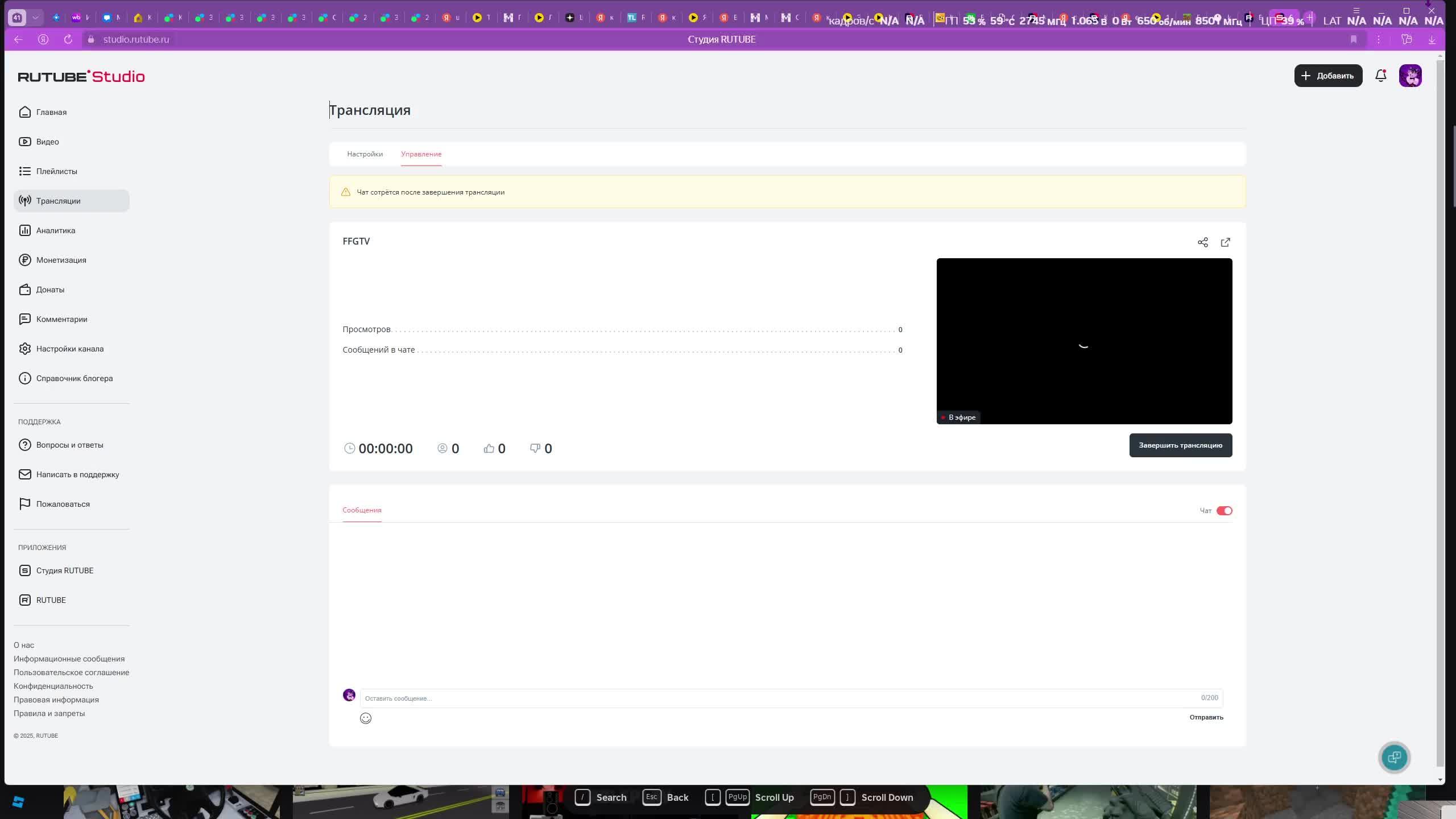Open the user avatar profile menu

(x=1410, y=76)
